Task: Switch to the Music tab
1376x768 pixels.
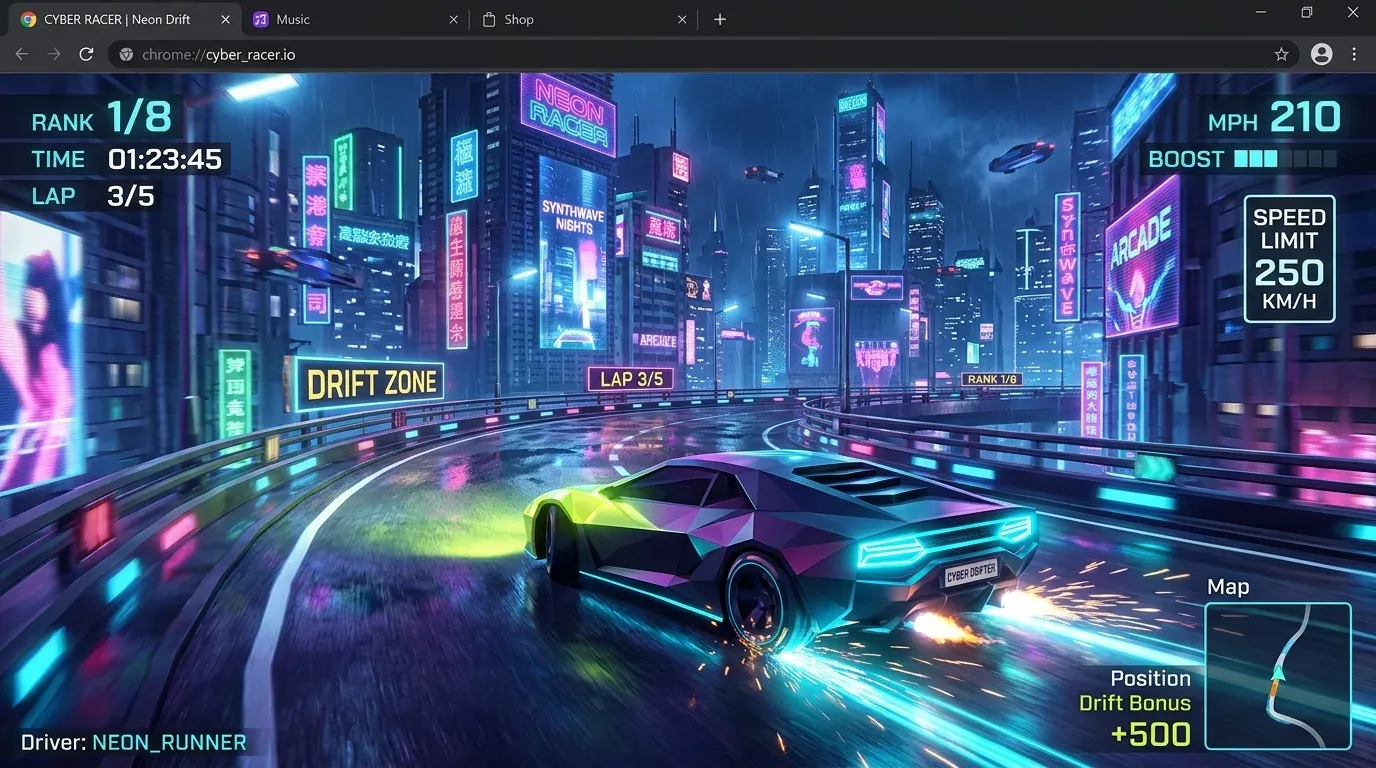Action: 354,19
